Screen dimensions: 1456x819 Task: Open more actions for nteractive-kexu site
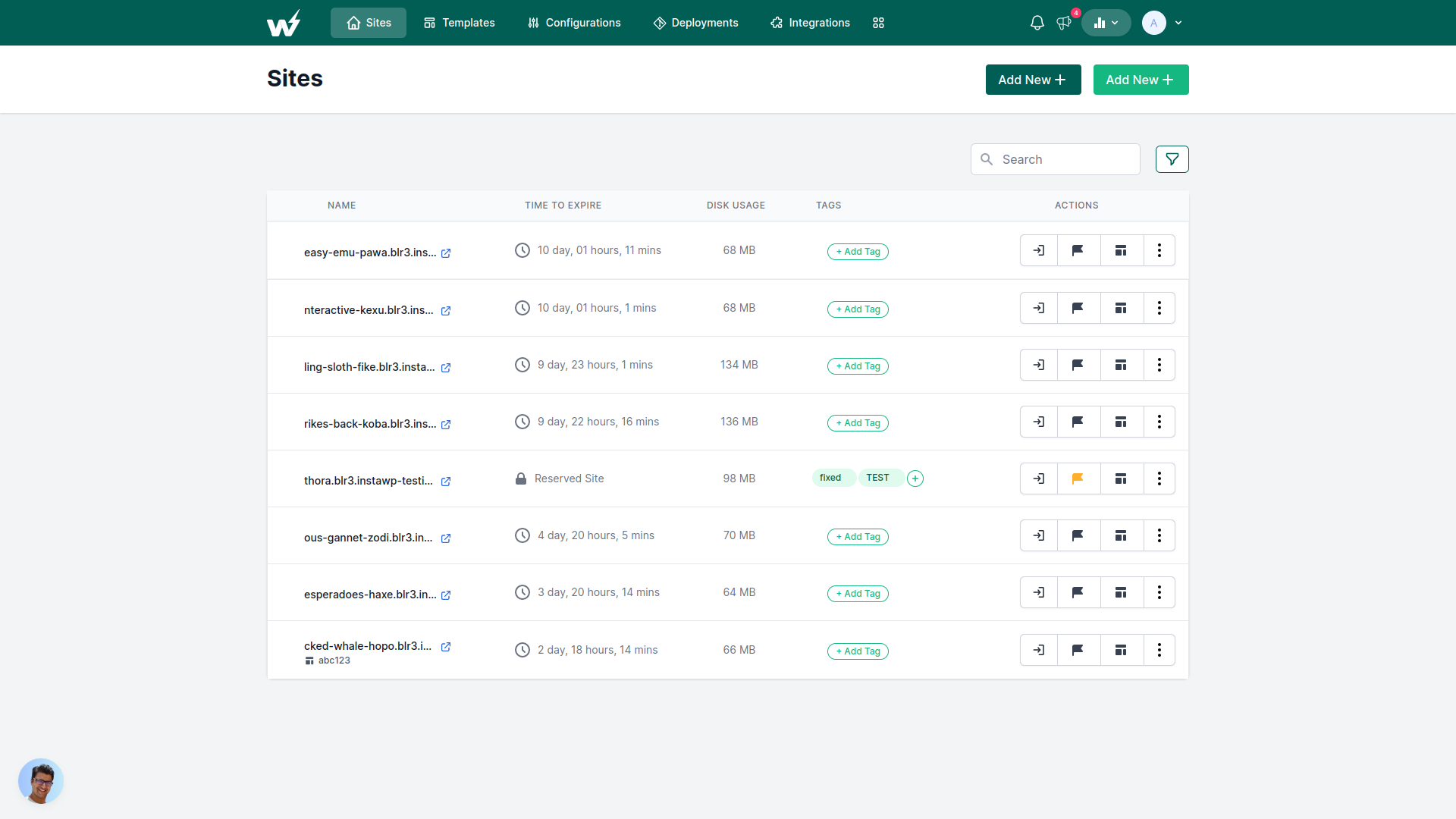[x=1159, y=308]
